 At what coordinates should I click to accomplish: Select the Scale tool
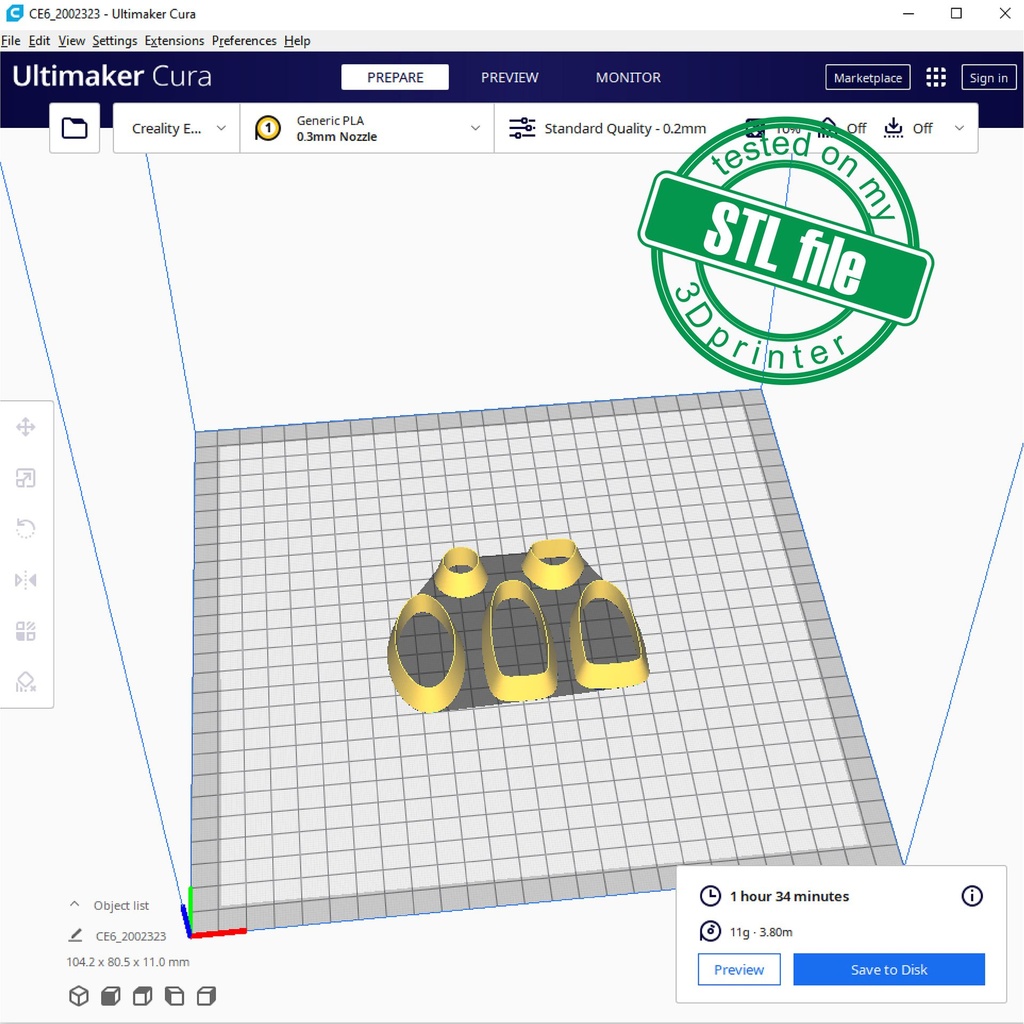point(26,479)
